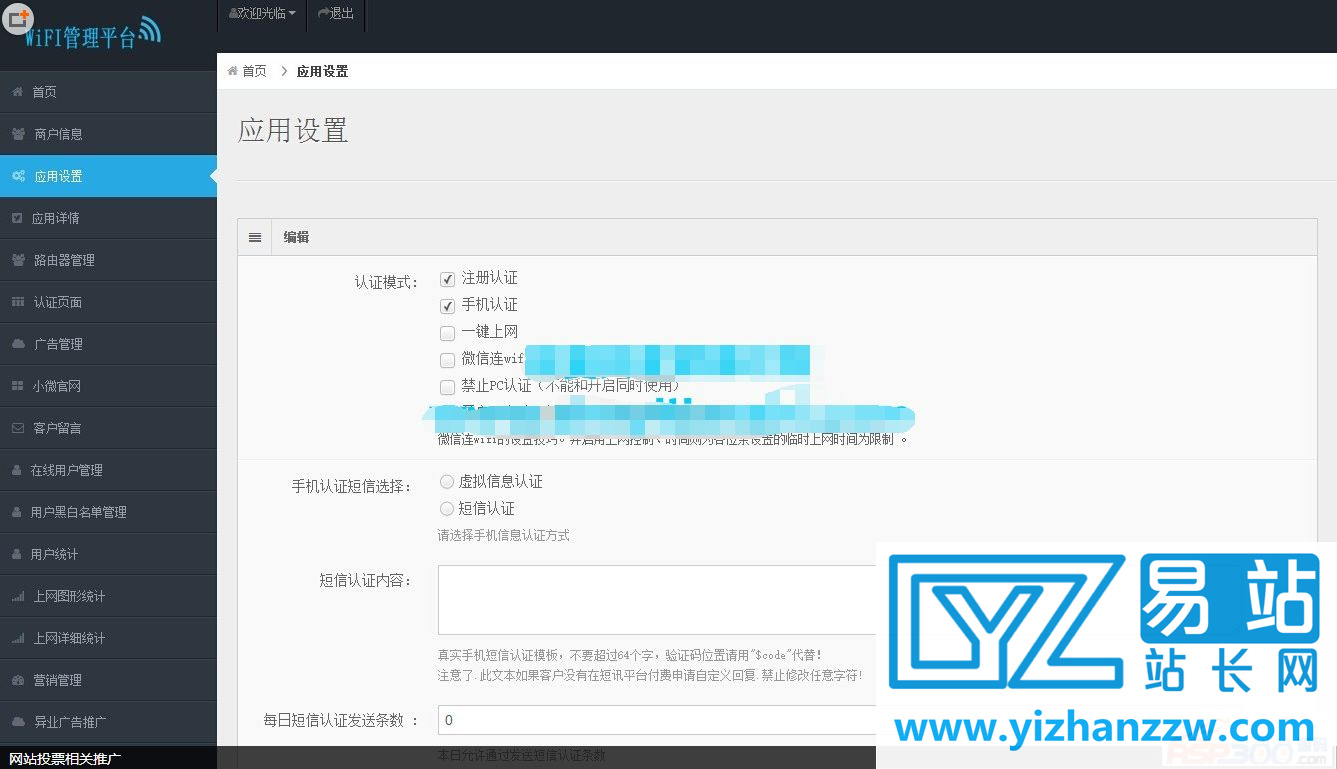This screenshot has height=769, width=1337.
Task: Click the orange icon at top-left corner
Action: pos(19,19)
